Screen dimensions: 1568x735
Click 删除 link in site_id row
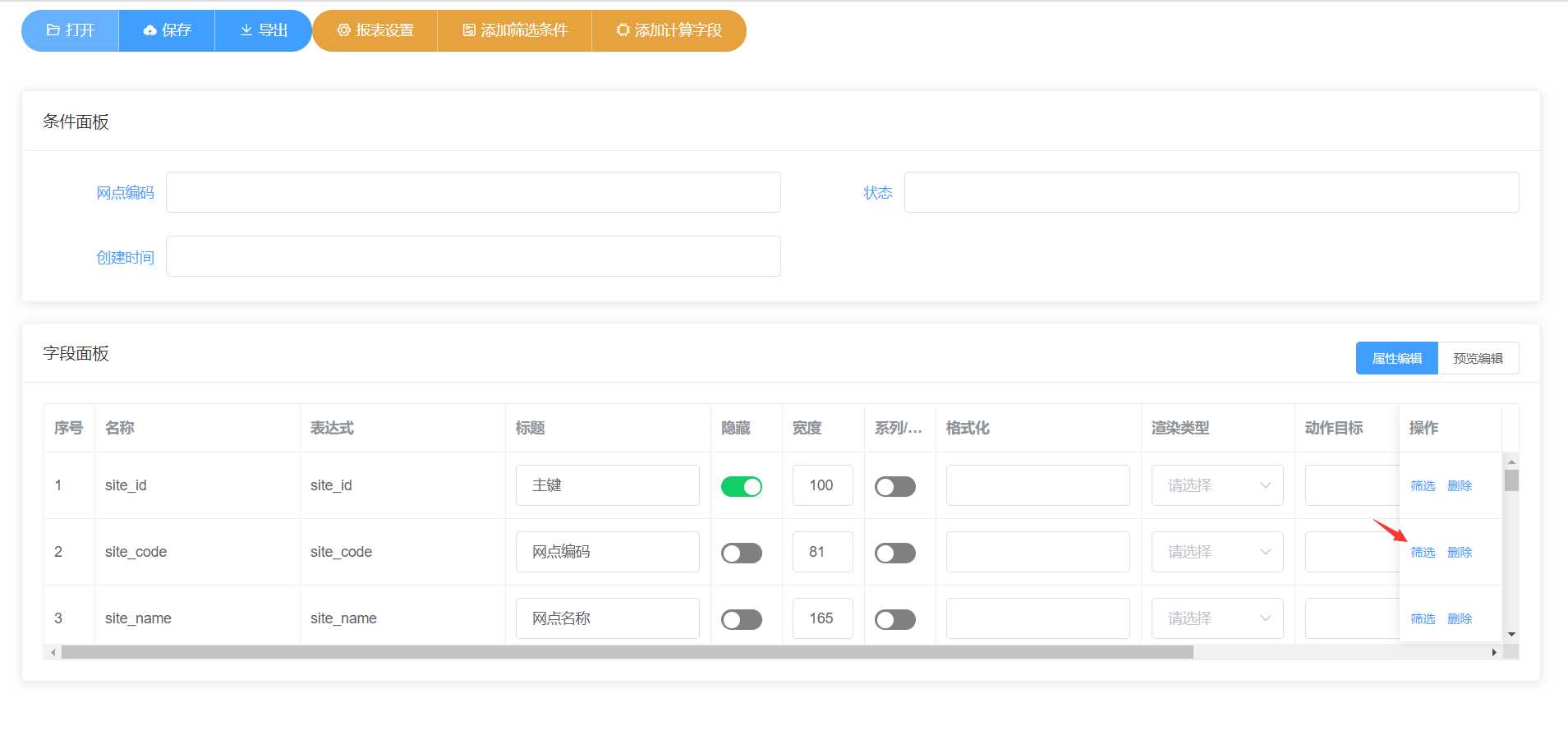pyautogui.click(x=1460, y=486)
